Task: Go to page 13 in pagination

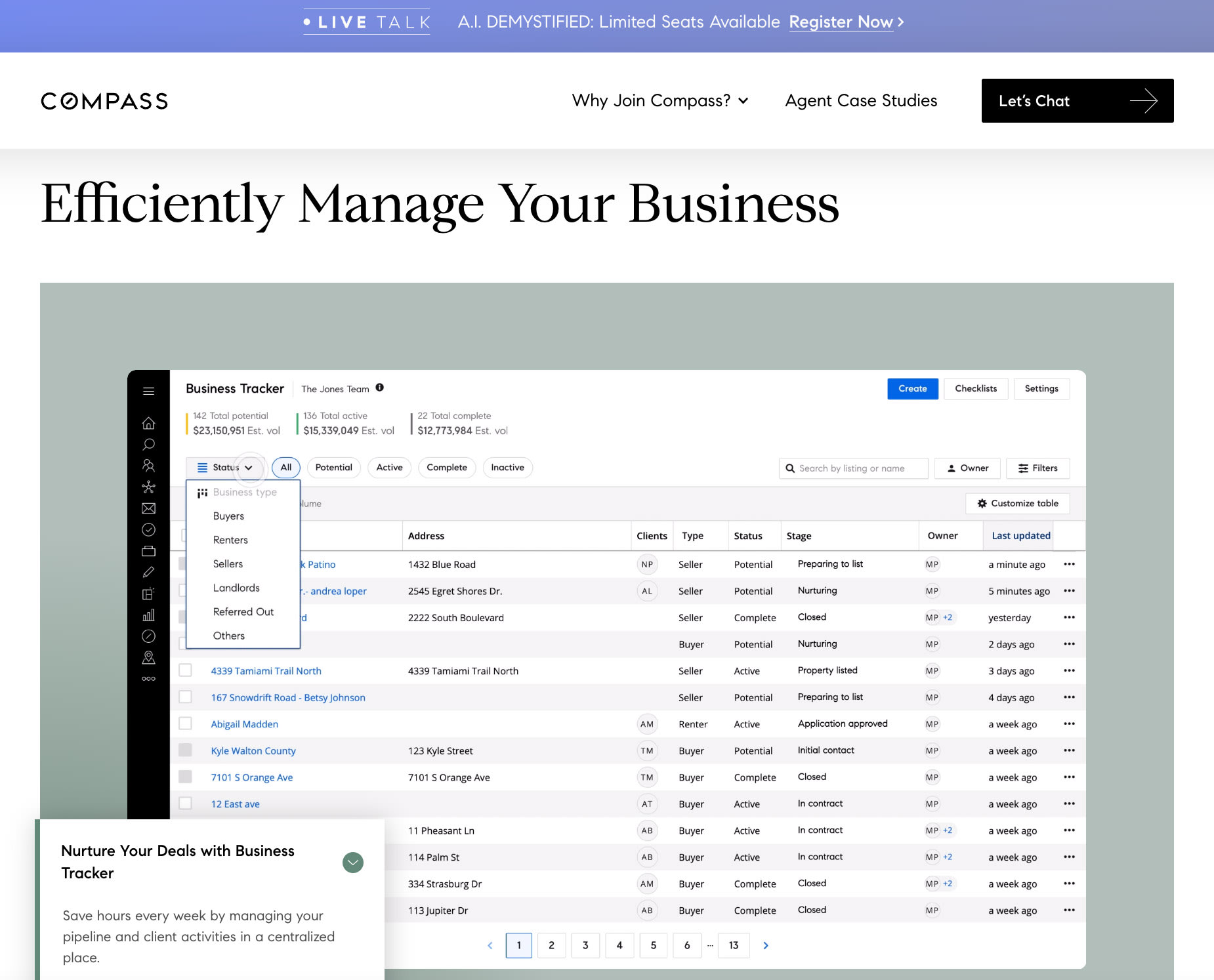Action: pos(734,945)
